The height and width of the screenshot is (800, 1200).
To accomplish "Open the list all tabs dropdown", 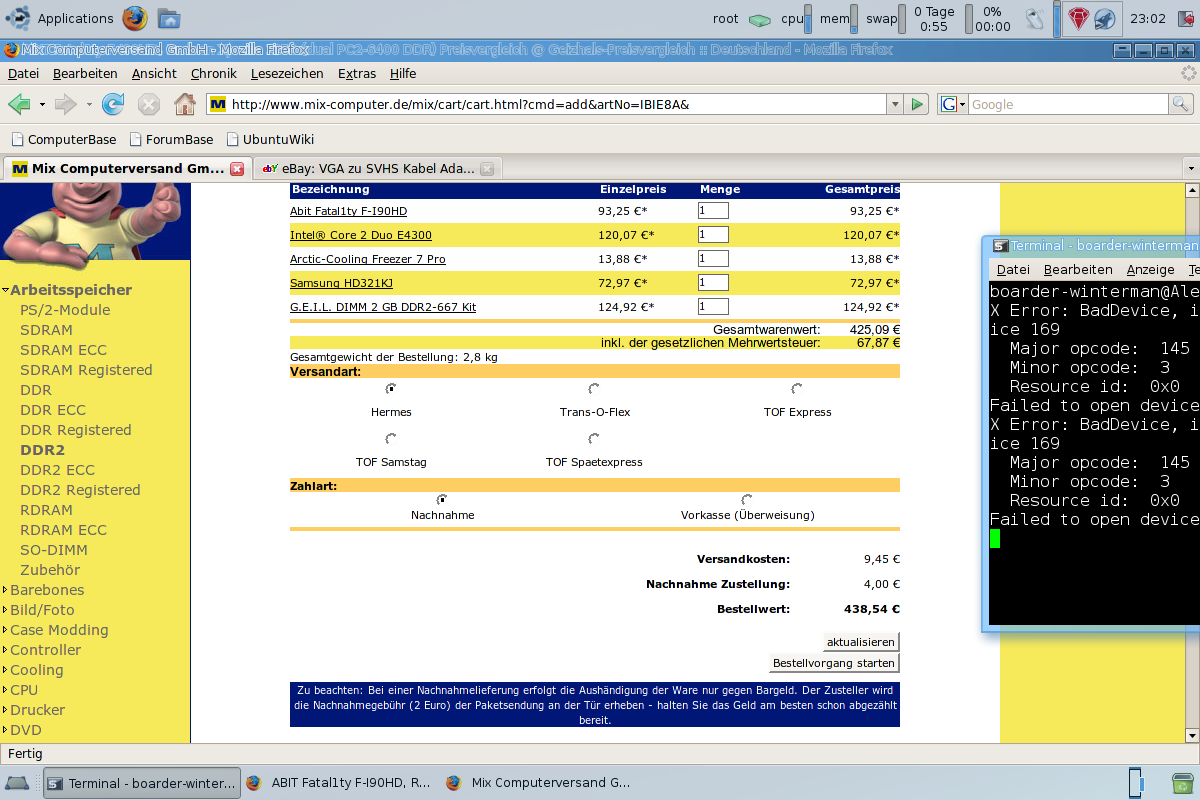I will [1190, 169].
